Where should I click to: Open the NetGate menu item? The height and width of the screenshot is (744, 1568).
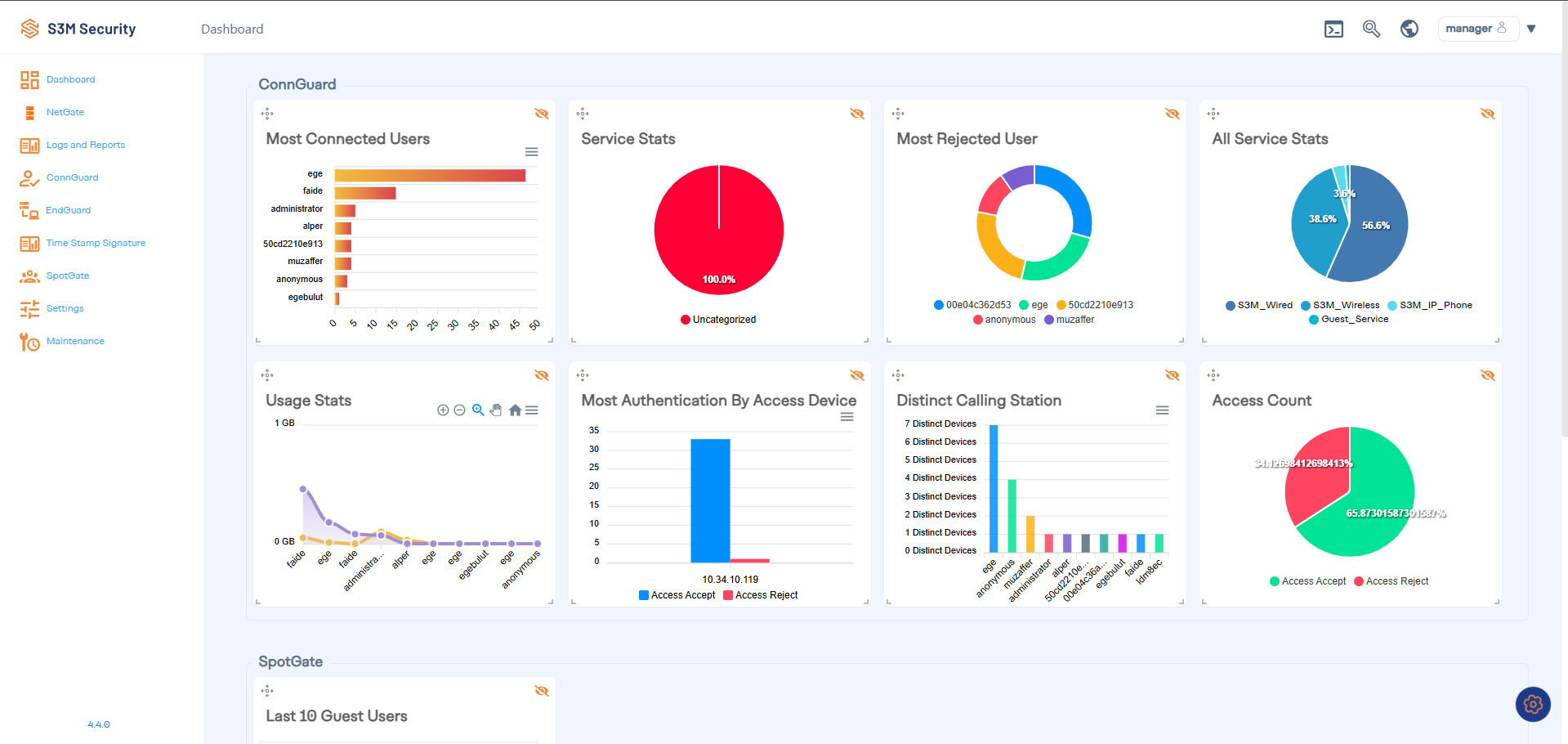[x=65, y=112]
